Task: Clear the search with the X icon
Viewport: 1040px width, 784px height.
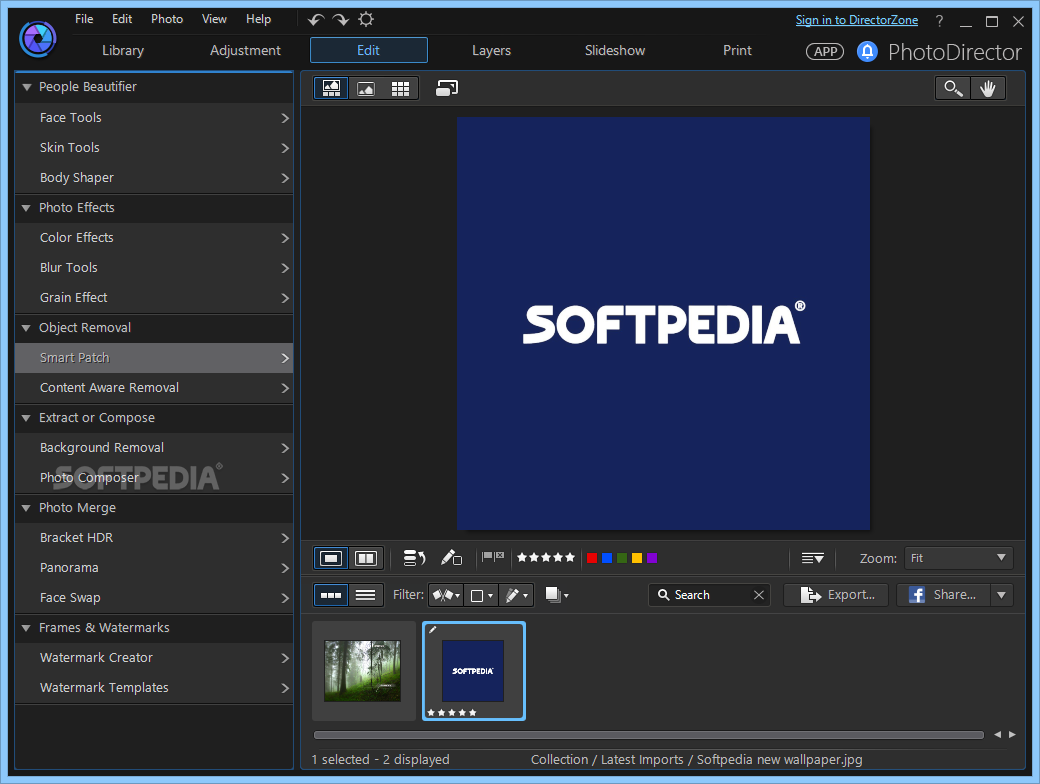Action: [x=759, y=595]
